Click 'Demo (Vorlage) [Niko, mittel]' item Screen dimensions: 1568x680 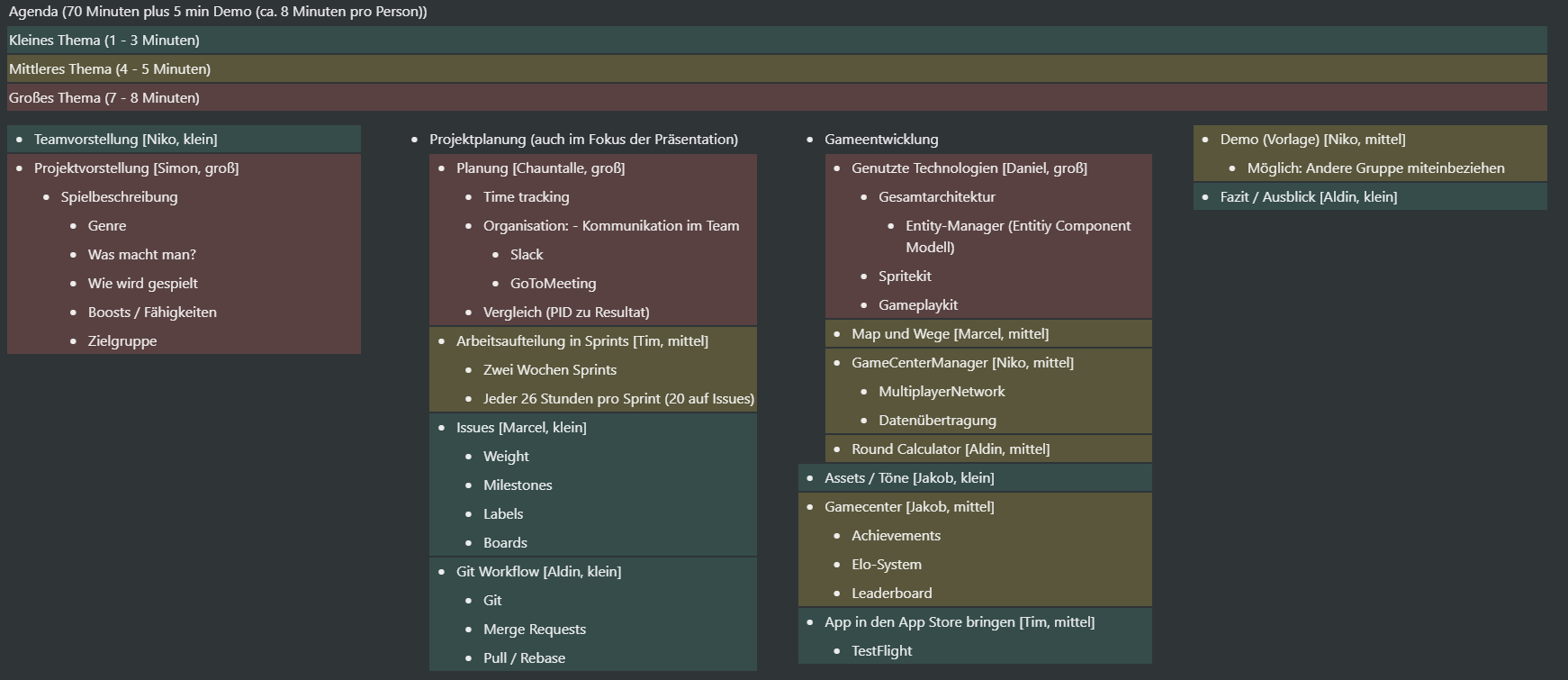pos(1312,140)
